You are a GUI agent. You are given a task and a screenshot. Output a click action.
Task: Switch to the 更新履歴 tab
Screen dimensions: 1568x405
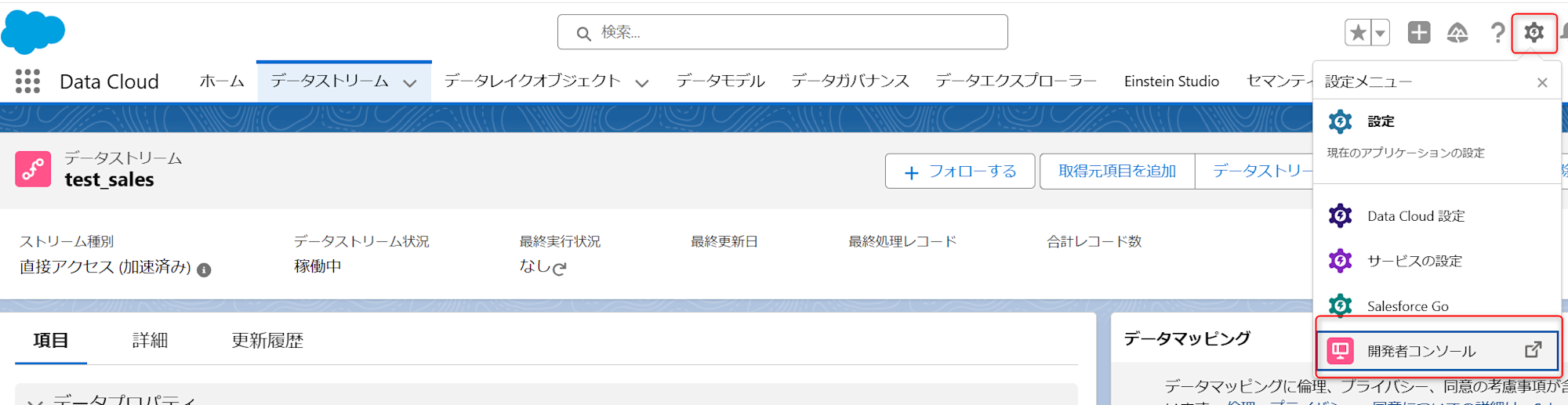tap(267, 341)
